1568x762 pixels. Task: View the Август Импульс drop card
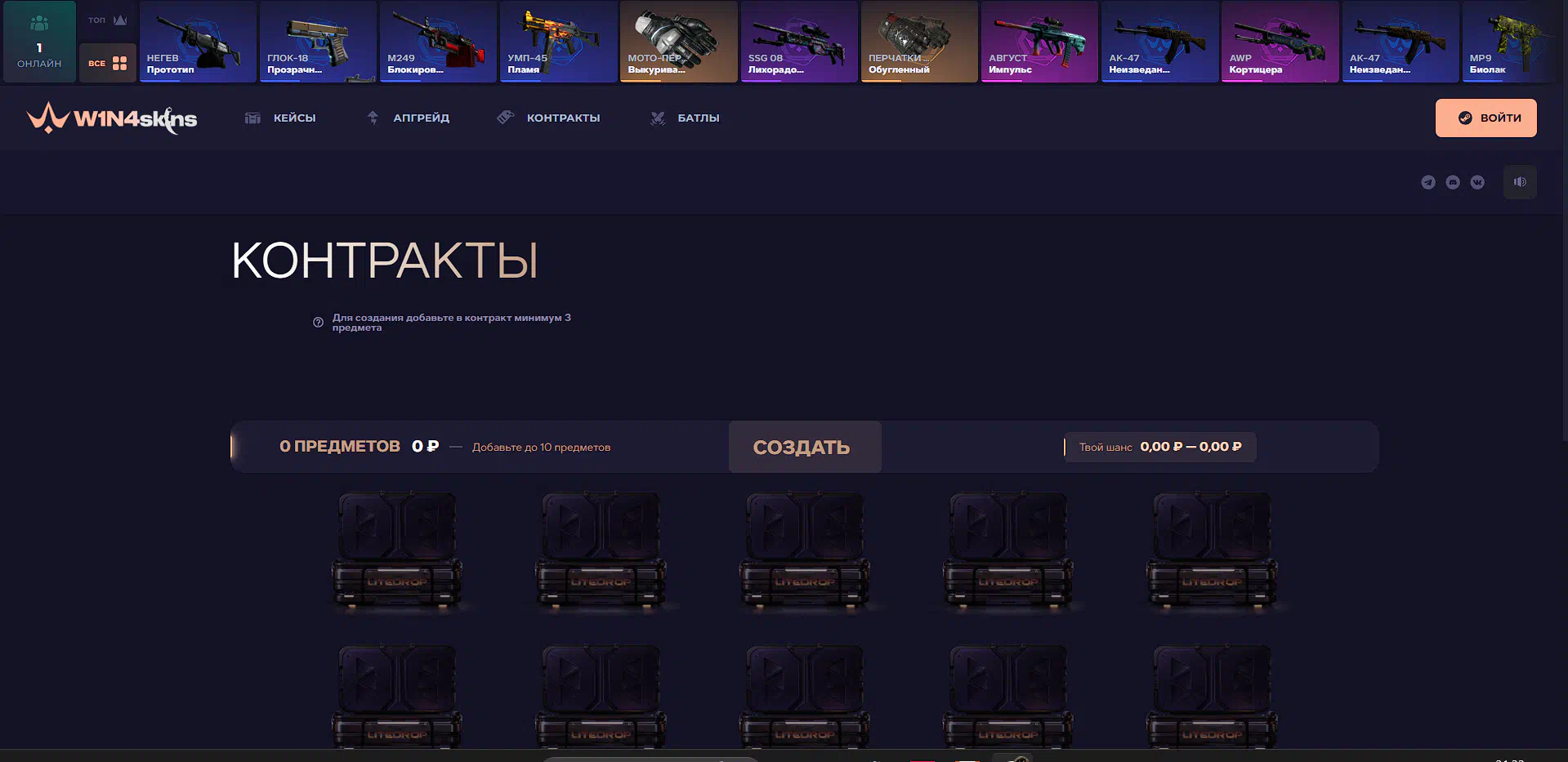point(1039,42)
